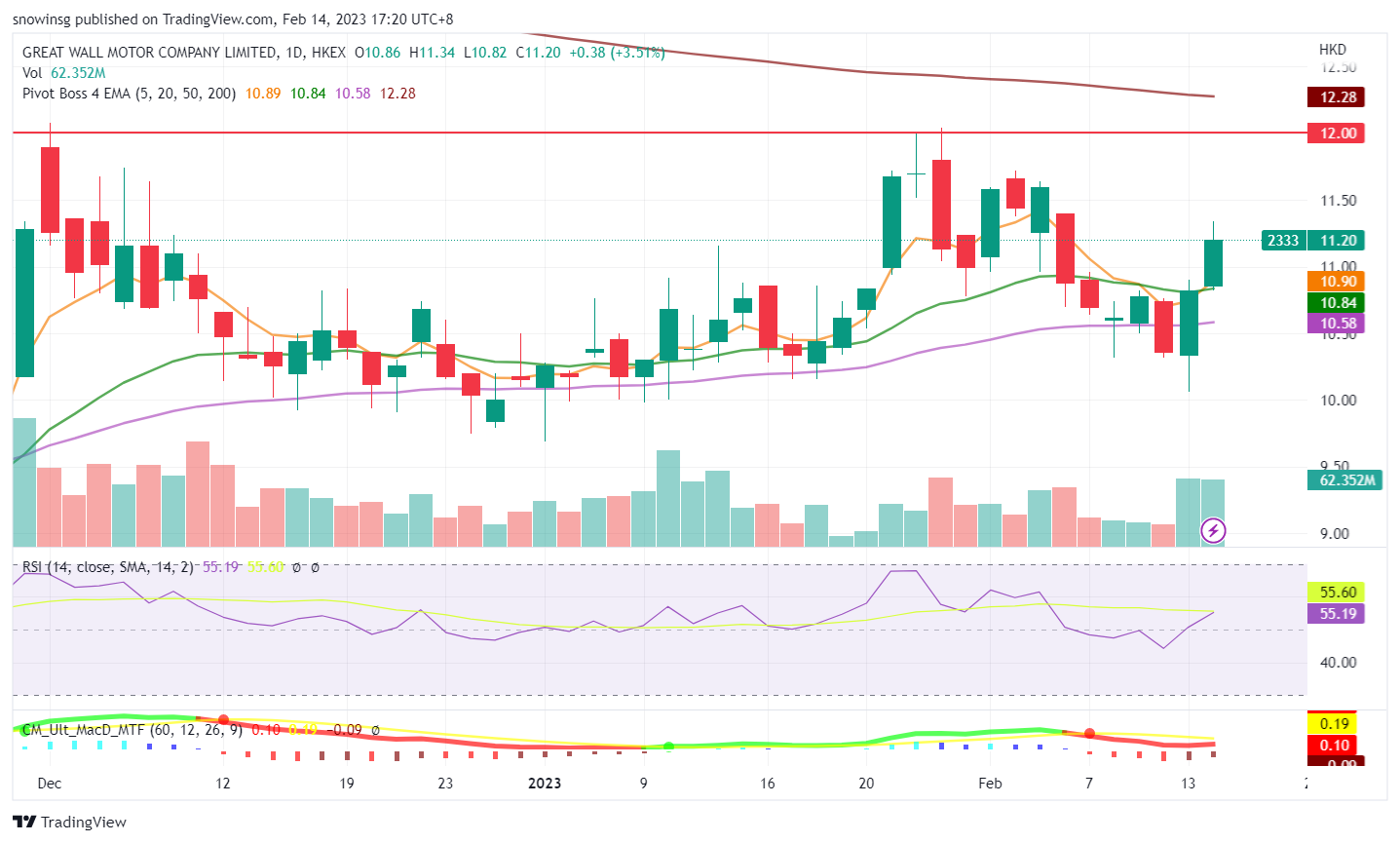The width and height of the screenshot is (1400, 843).
Task: Click the snowinsg published header text
Action: [x=233, y=19]
